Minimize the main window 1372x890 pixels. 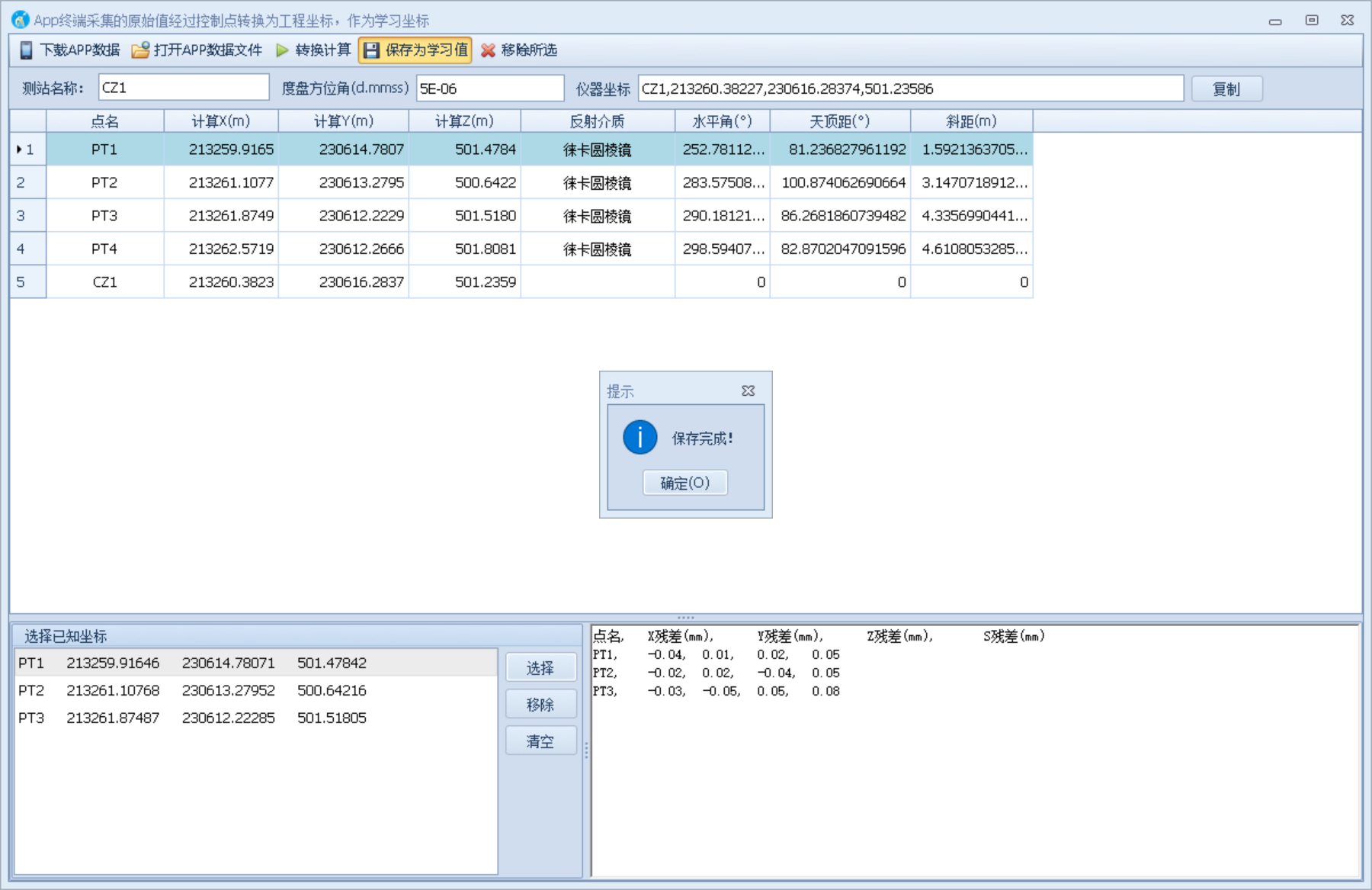click(x=1275, y=21)
